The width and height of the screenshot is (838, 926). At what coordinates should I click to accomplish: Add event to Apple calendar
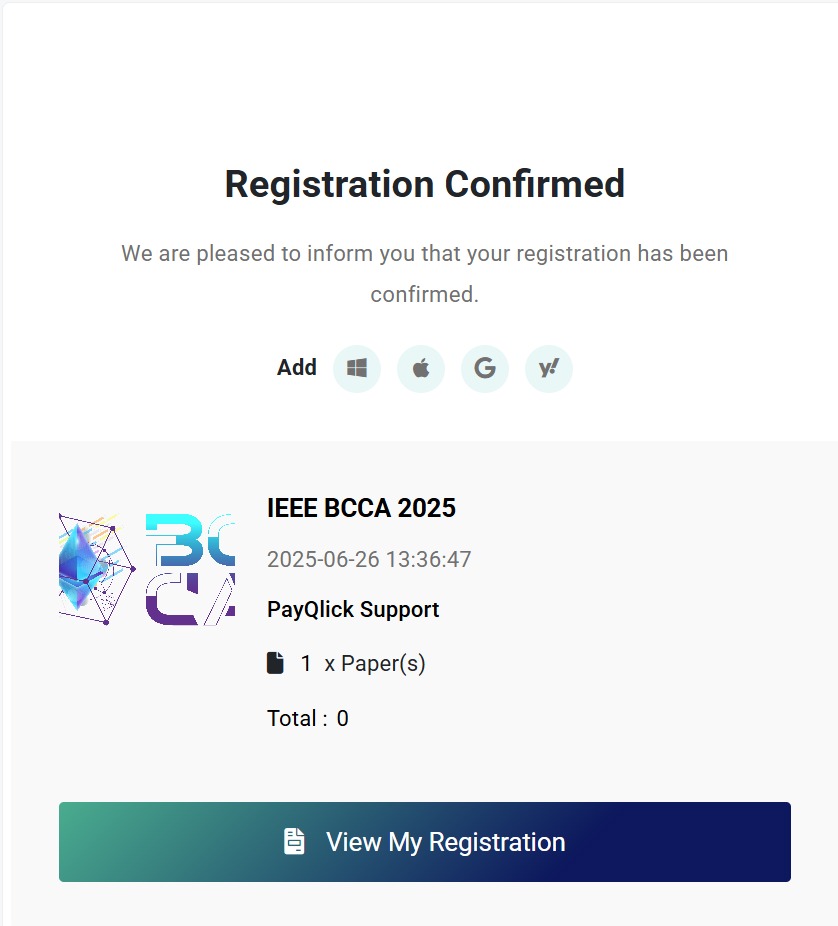420,369
